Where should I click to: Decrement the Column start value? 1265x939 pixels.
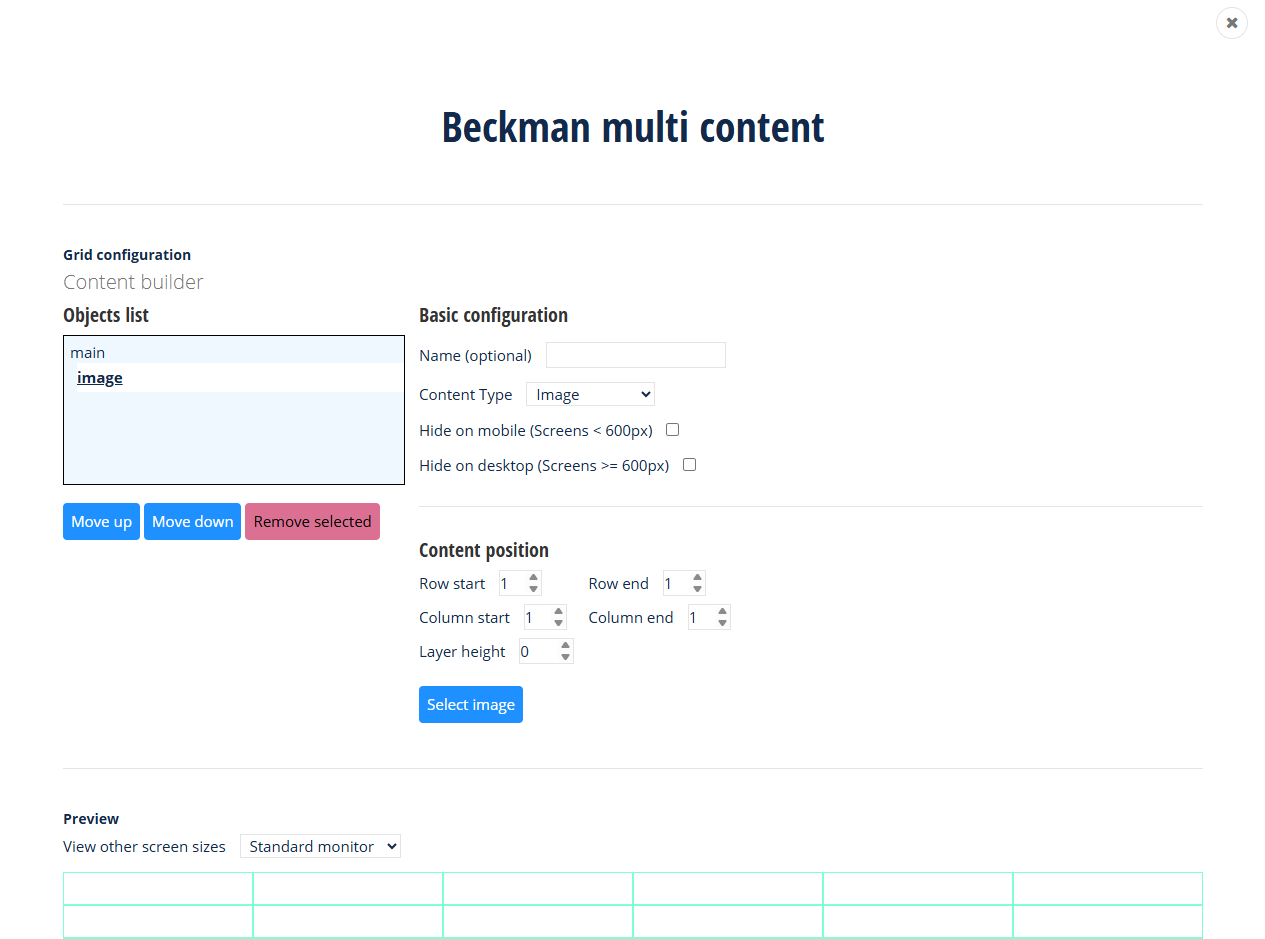558,622
